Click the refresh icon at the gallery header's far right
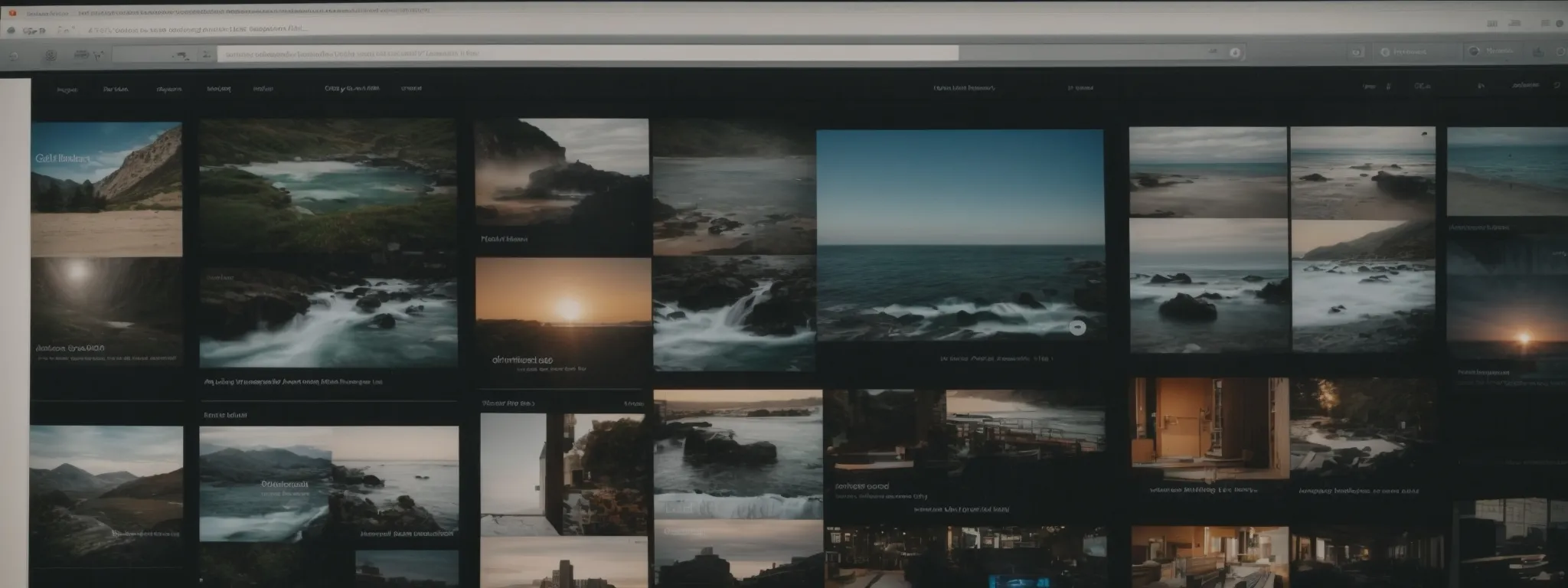 click(1557, 86)
